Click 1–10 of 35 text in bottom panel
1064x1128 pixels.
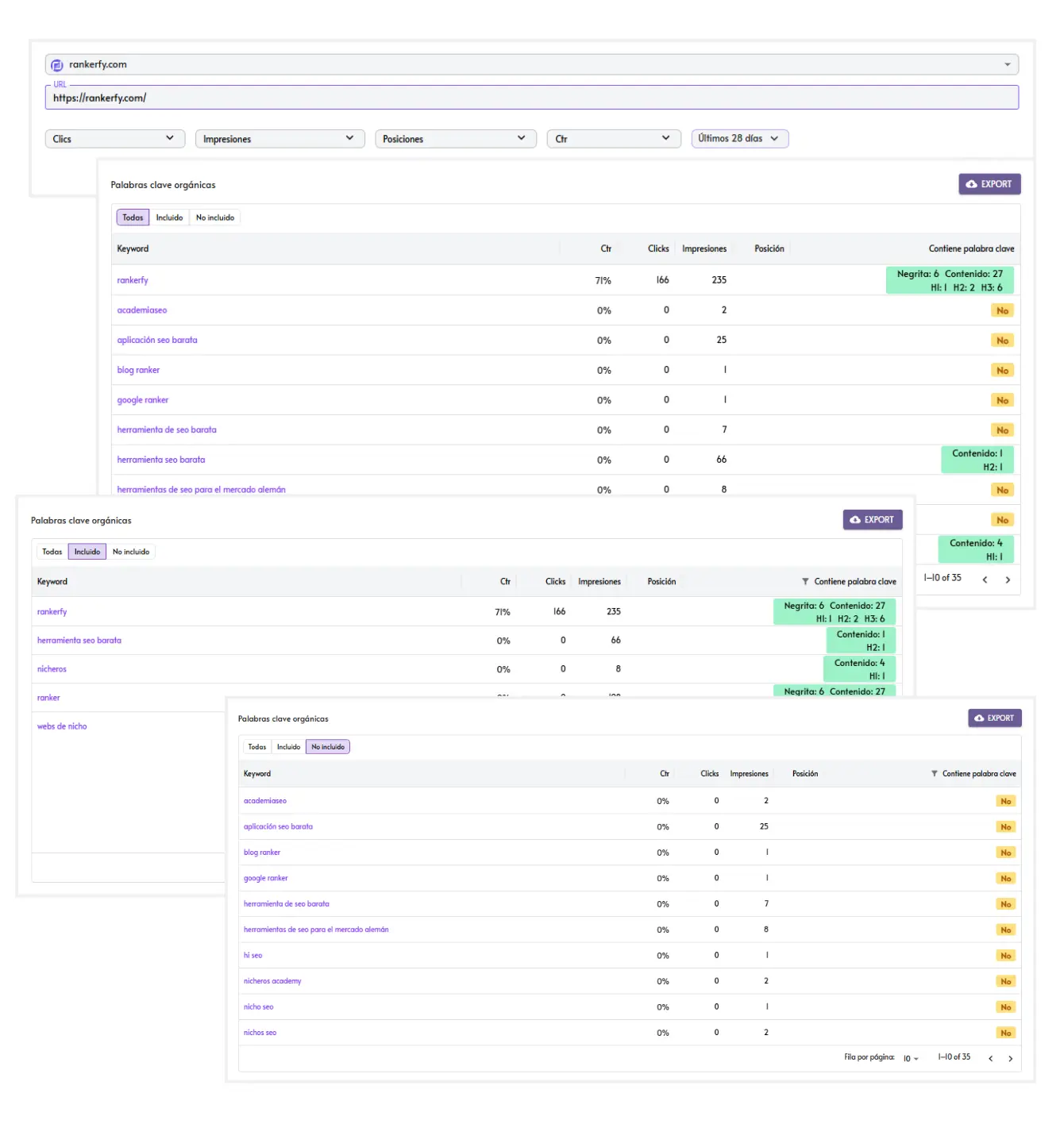(954, 1057)
